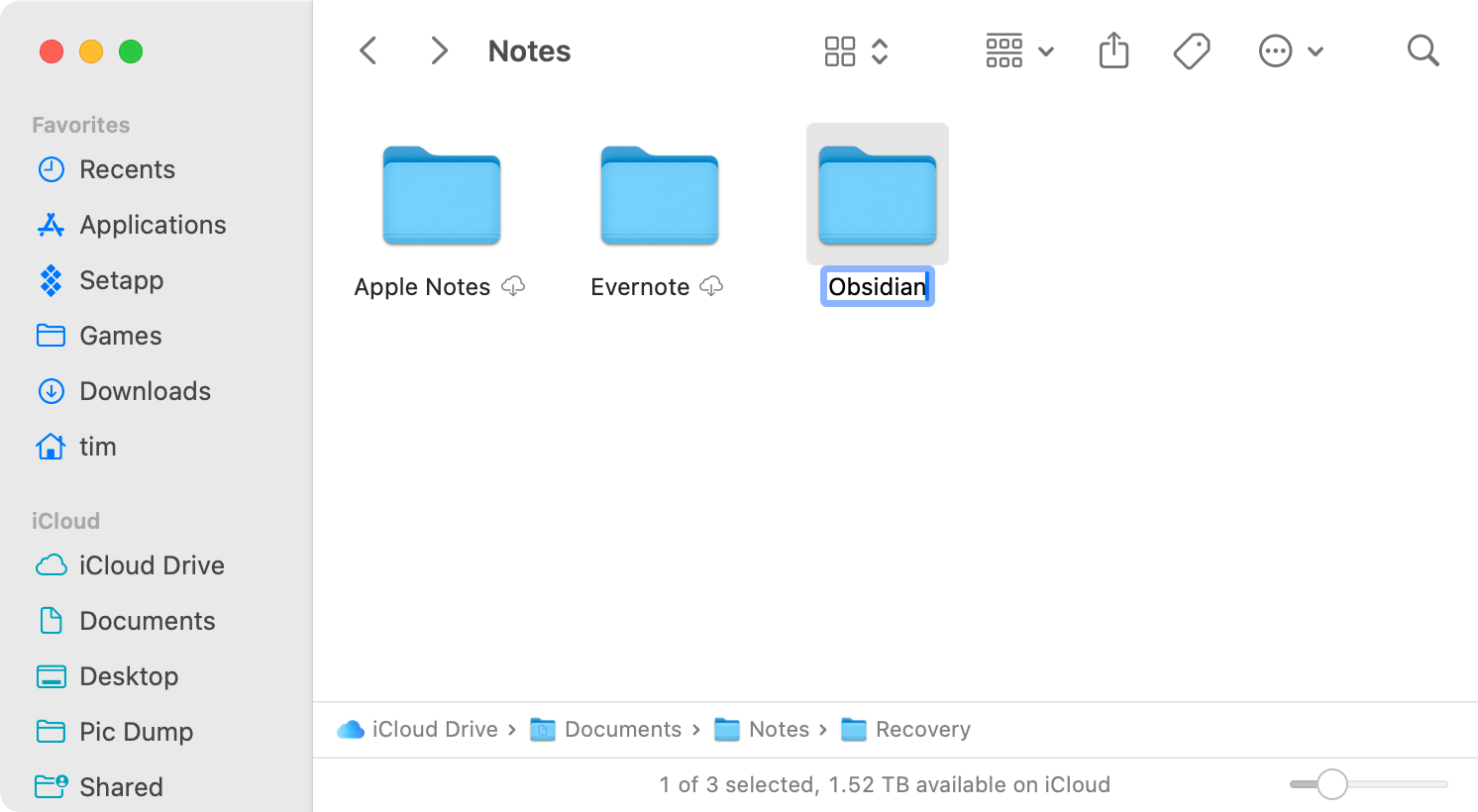Image resolution: width=1478 pixels, height=812 pixels.
Task: Open Recents in the sidebar
Action: click(127, 169)
